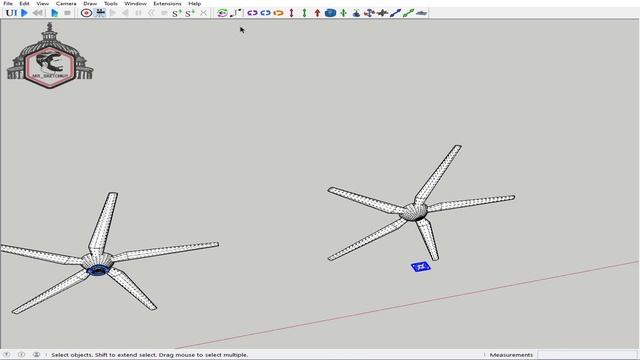The image size is (640, 360).
Task: Click the 'Select objects' status hint text
Action: 150,355
